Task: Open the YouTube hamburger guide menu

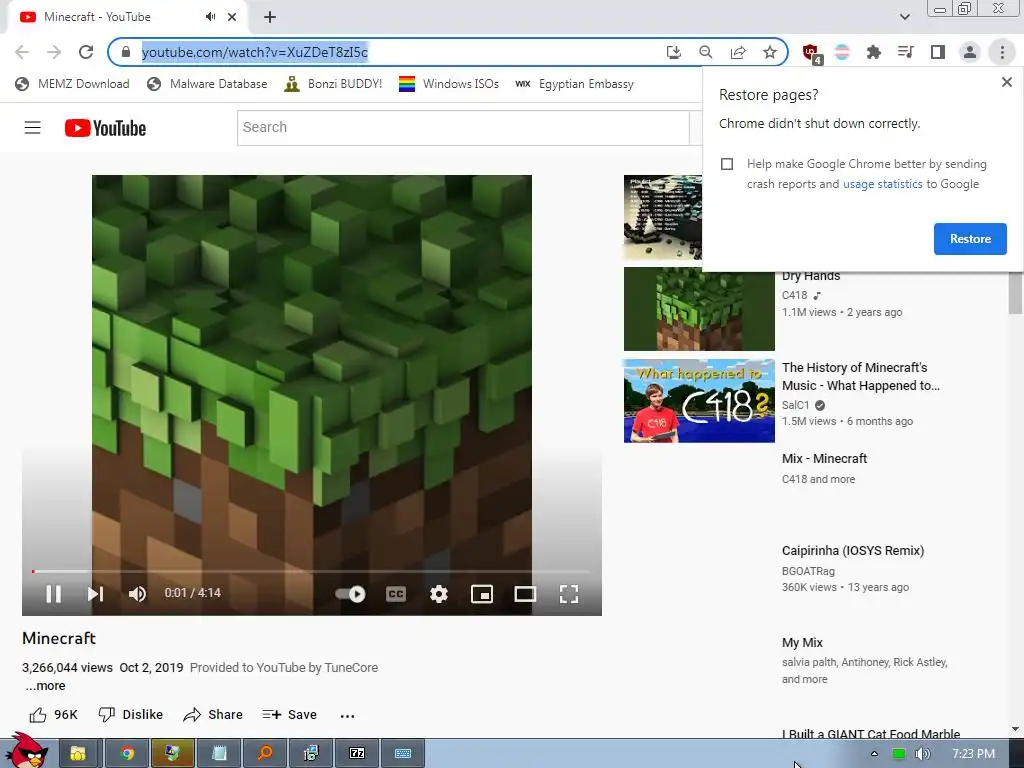Action: click(33, 127)
